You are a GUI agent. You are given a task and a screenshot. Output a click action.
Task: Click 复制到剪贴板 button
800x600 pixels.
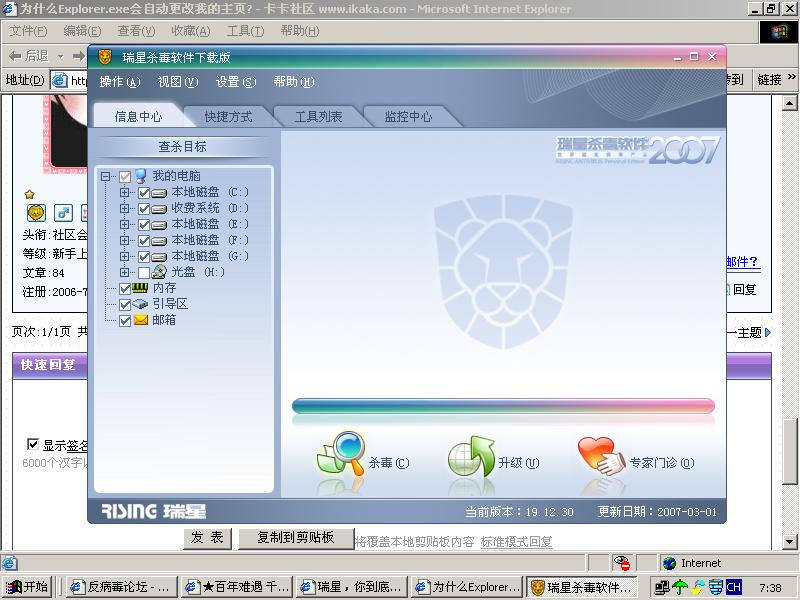coord(296,538)
